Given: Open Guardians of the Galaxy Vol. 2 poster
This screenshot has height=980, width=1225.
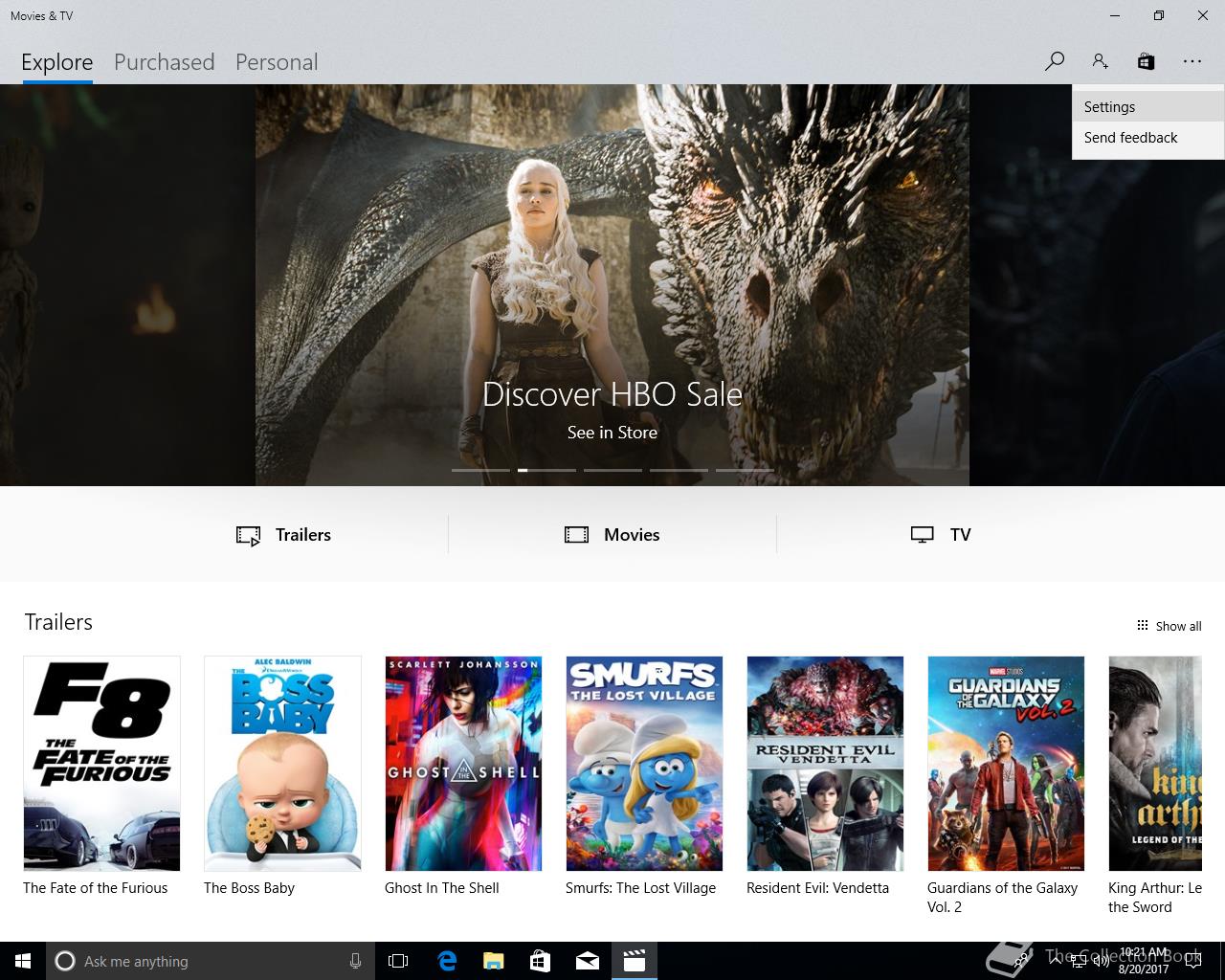Looking at the screenshot, I should 1006,764.
